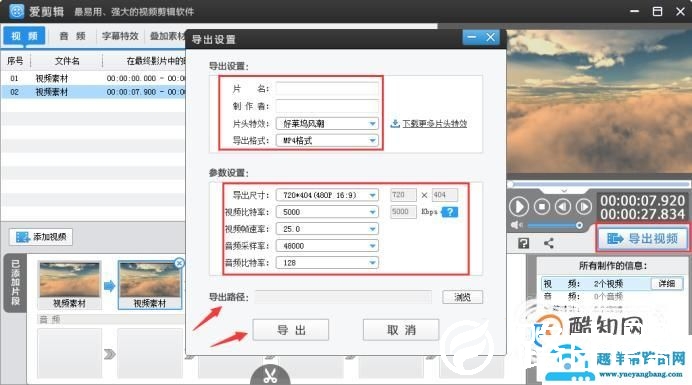692x385 pixels.
Task: Click the 浏览 browse button
Action: (463, 297)
